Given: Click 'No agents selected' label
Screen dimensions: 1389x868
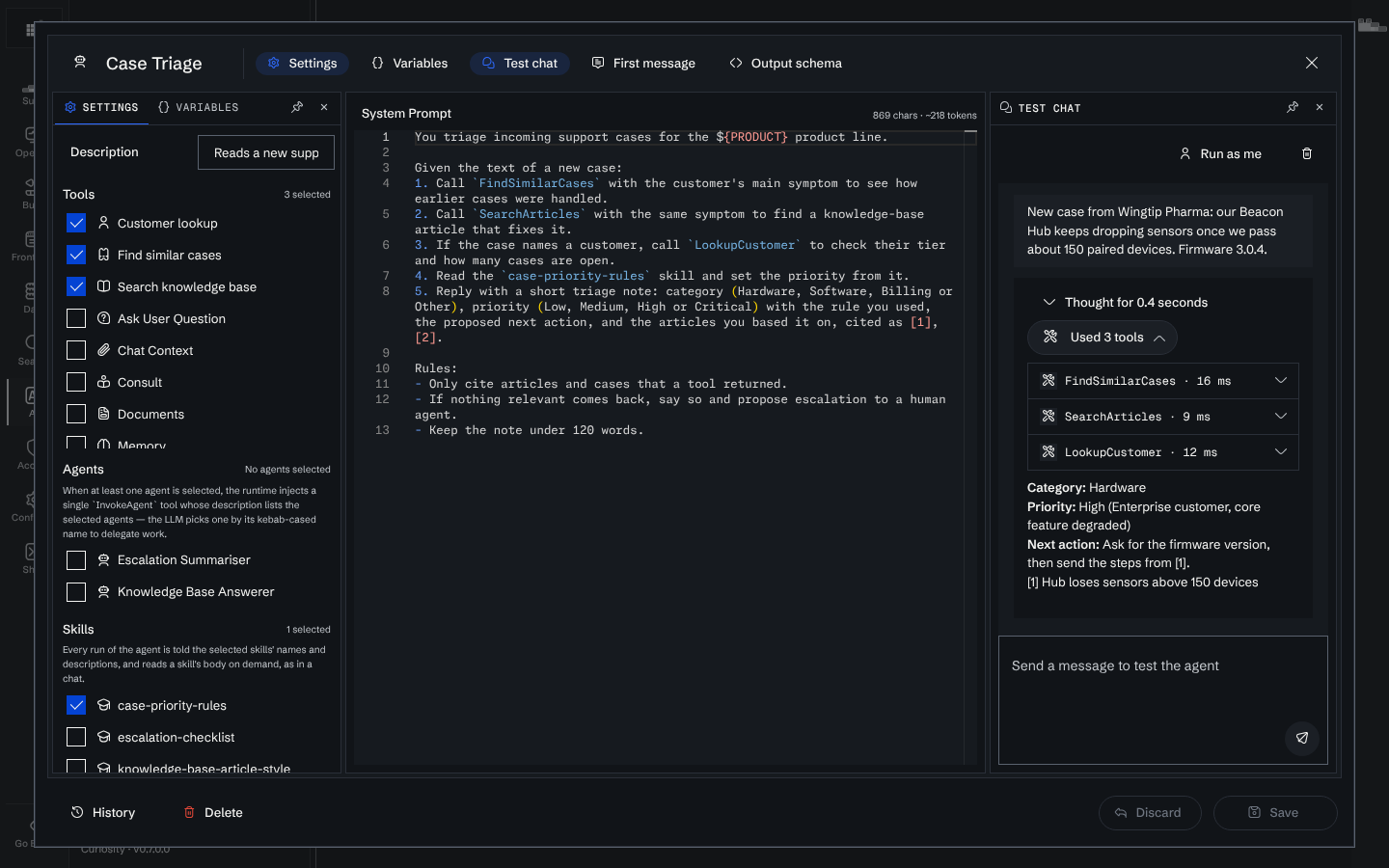Looking at the screenshot, I should click(x=287, y=470).
